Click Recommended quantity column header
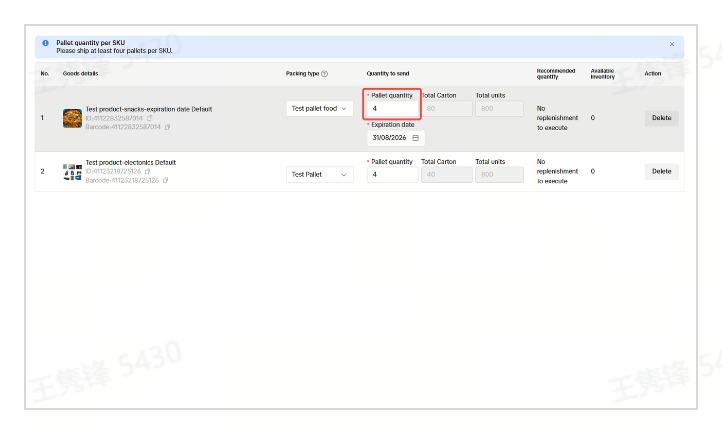 click(x=556, y=74)
